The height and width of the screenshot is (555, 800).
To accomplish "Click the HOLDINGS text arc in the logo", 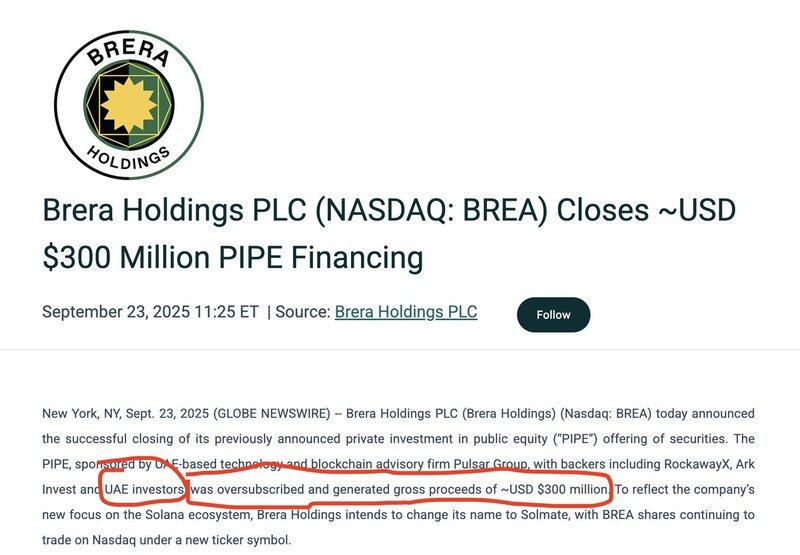I will 128,158.
